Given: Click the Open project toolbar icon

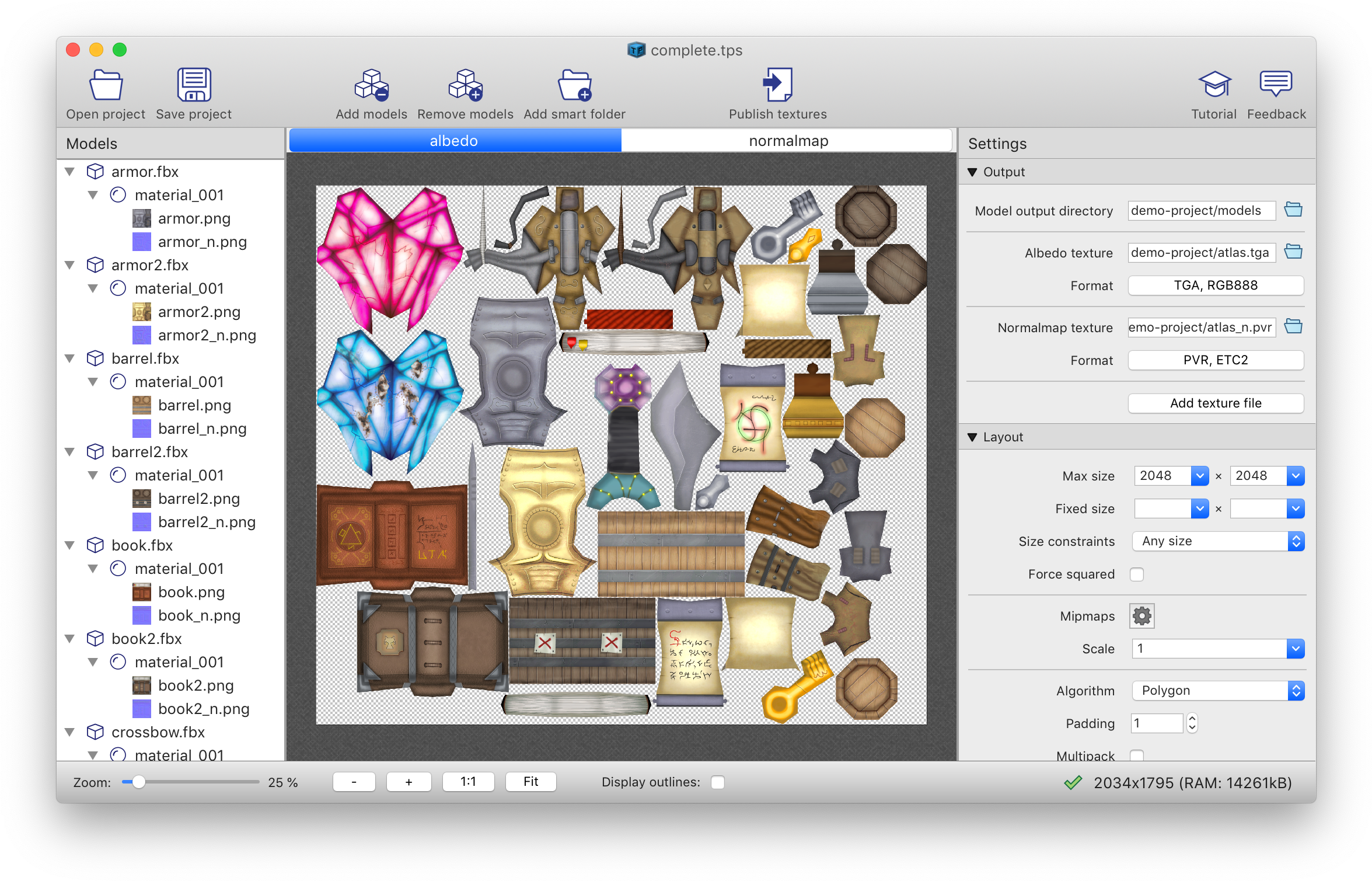Looking at the screenshot, I should tap(106, 86).
